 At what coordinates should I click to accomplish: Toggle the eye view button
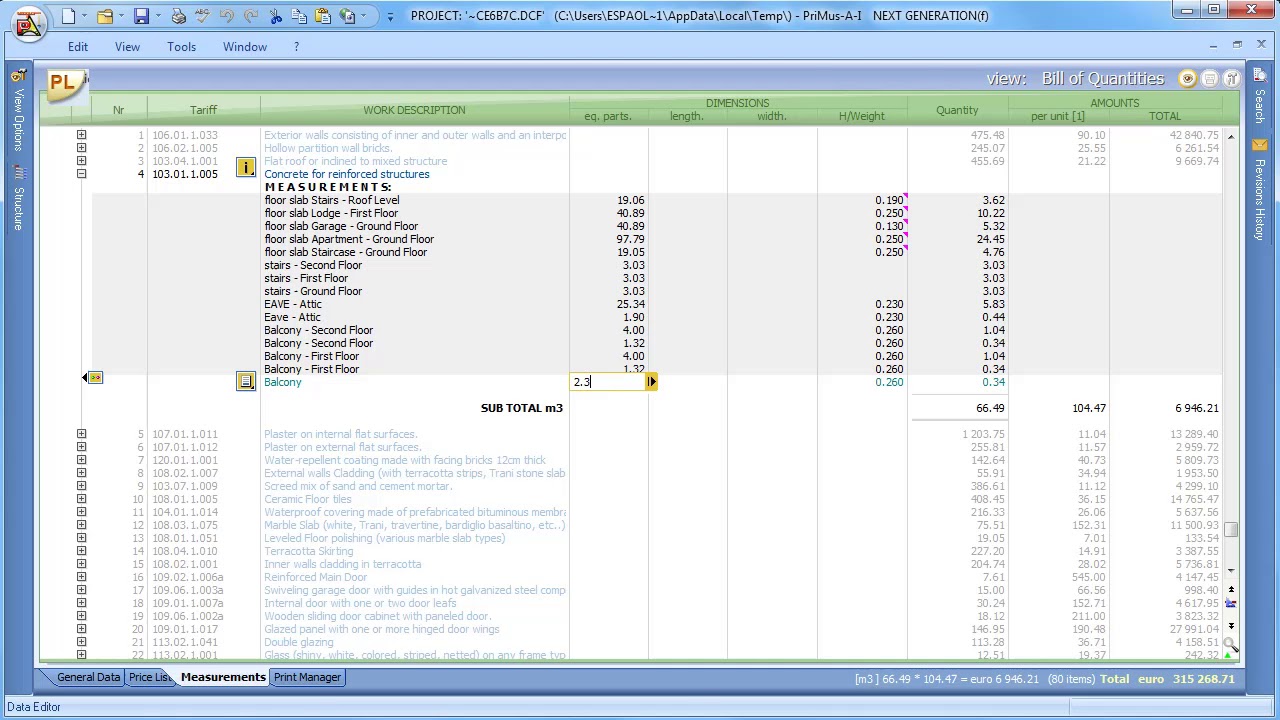point(1188,79)
